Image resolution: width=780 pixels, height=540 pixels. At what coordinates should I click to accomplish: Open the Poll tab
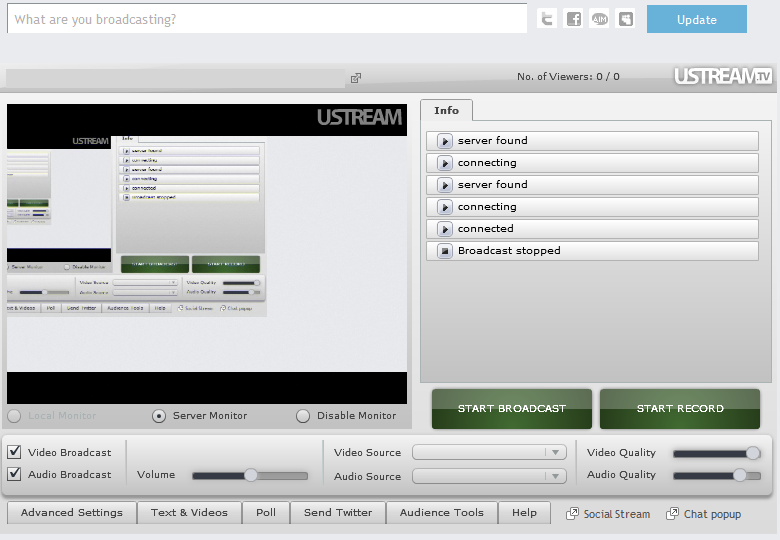click(x=266, y=513)
